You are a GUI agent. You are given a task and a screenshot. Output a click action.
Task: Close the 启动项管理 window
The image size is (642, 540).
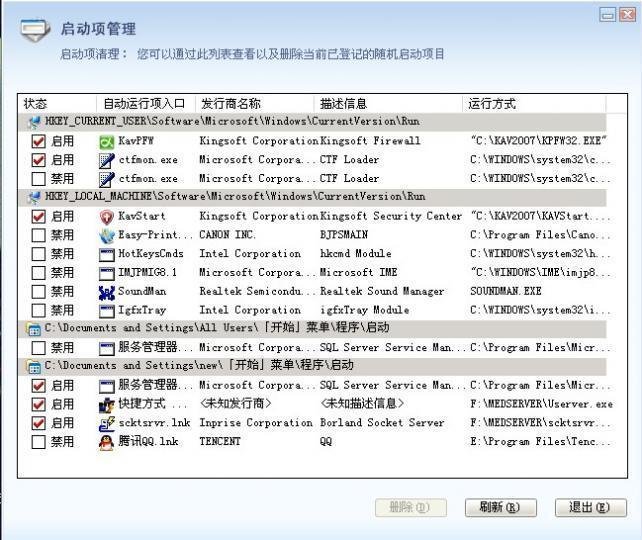tap(628, 15)
